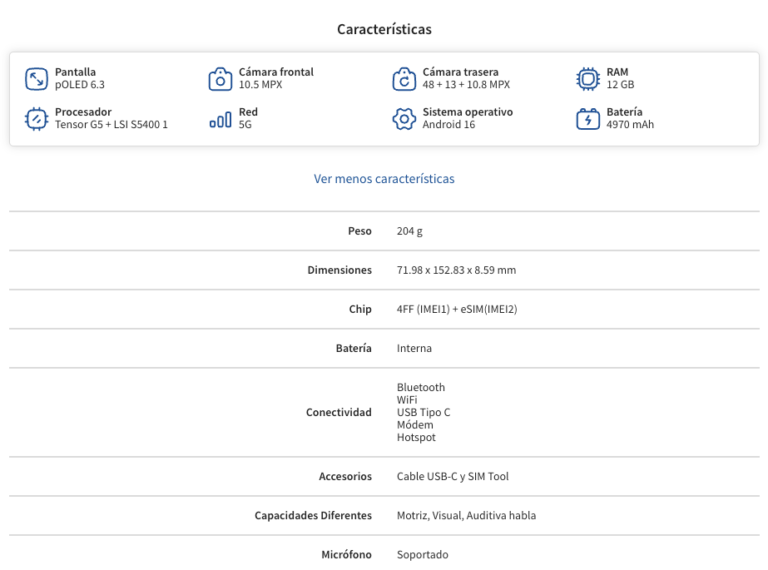Collapse specs with Ver menos características

click(x=384, y=179)
